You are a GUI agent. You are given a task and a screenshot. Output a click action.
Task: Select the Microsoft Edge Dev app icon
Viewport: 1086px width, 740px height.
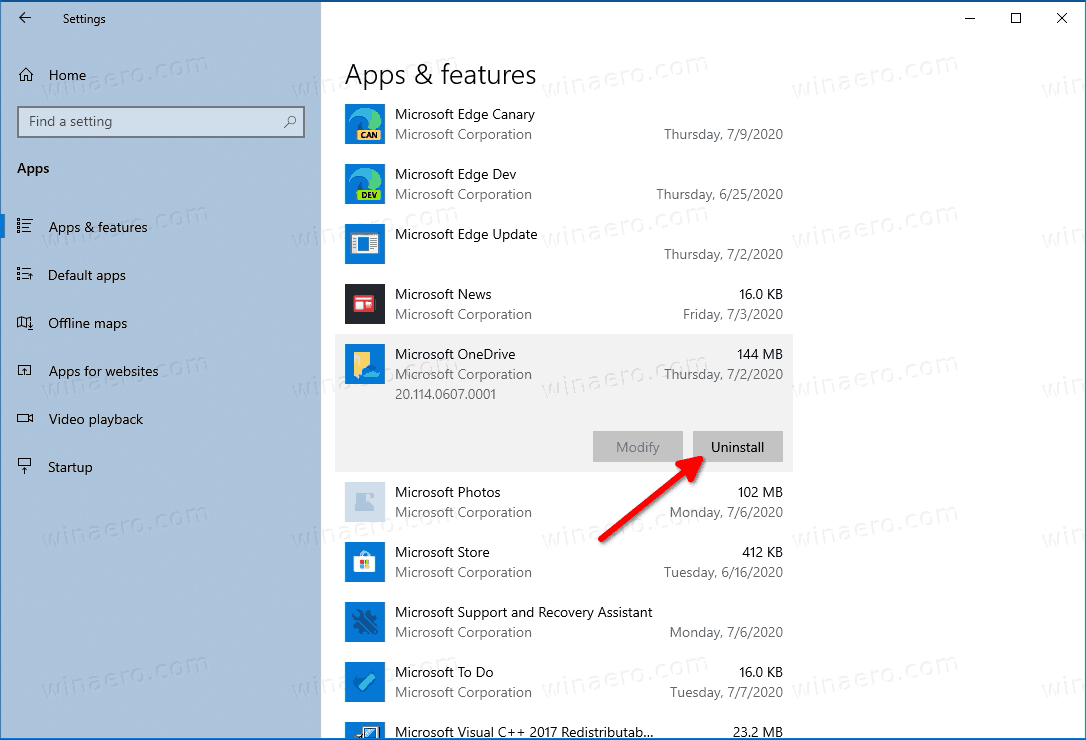tap(365, 184)
